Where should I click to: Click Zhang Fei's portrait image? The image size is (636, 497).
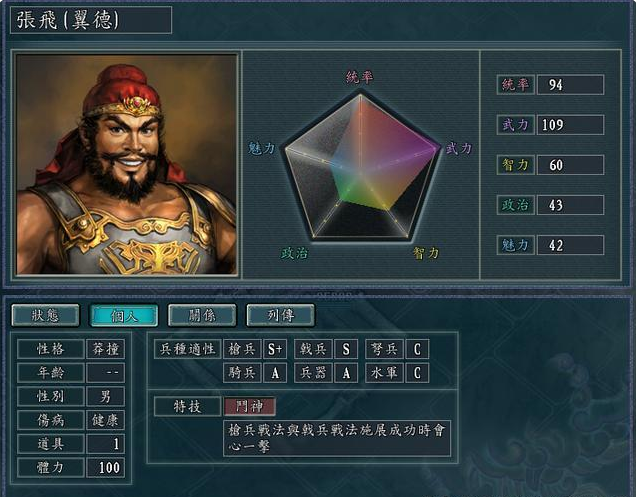126,164
